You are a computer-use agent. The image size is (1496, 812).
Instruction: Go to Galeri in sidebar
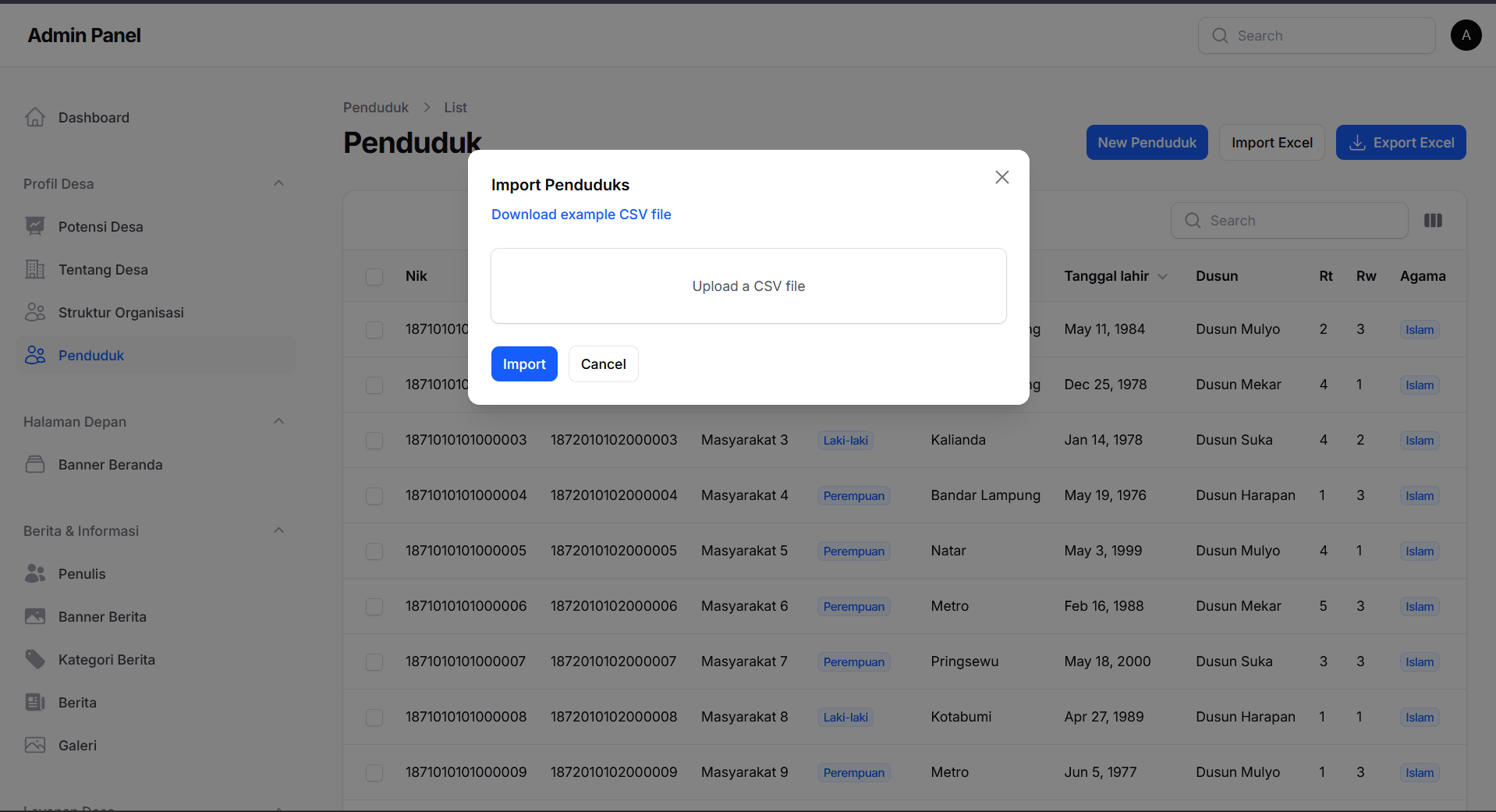pyautogui.click(x=156, y=745)
